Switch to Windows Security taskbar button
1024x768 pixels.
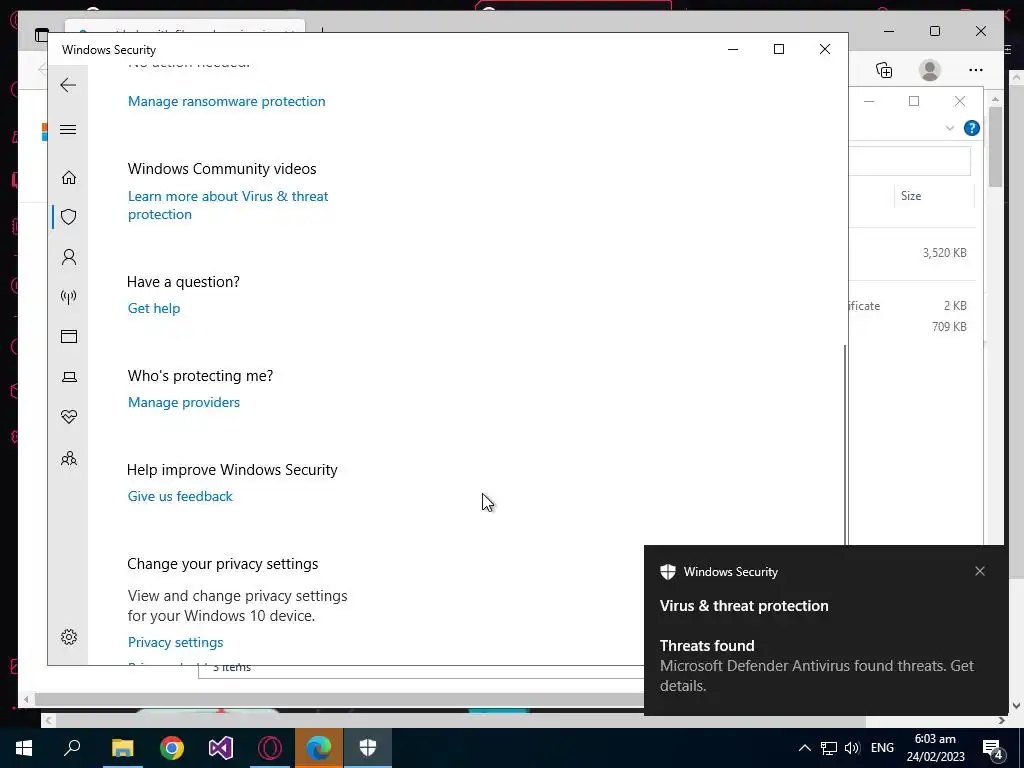click(368, 748)
